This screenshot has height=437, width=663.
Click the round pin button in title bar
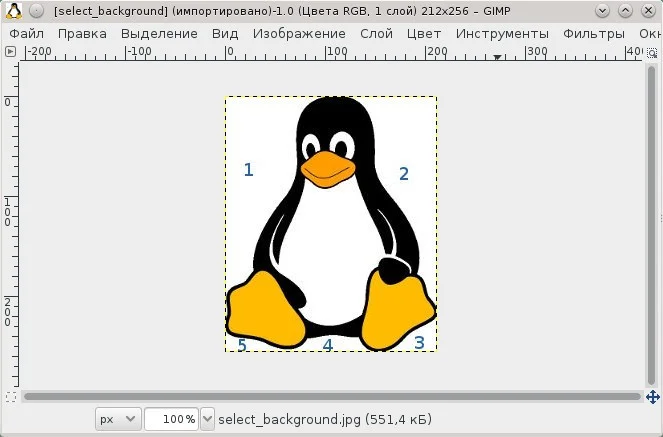click(37, 11)
